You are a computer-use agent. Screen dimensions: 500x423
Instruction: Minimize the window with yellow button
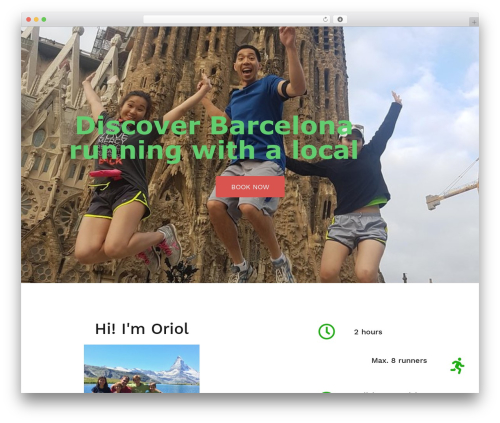point(36,19)
